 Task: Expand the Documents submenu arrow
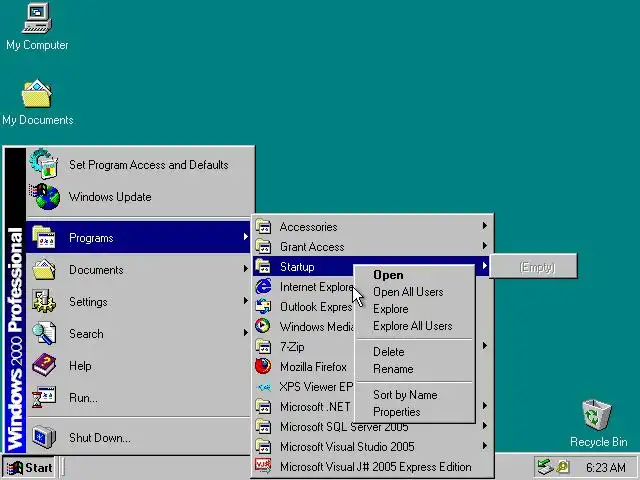click(x=245, y=269)
